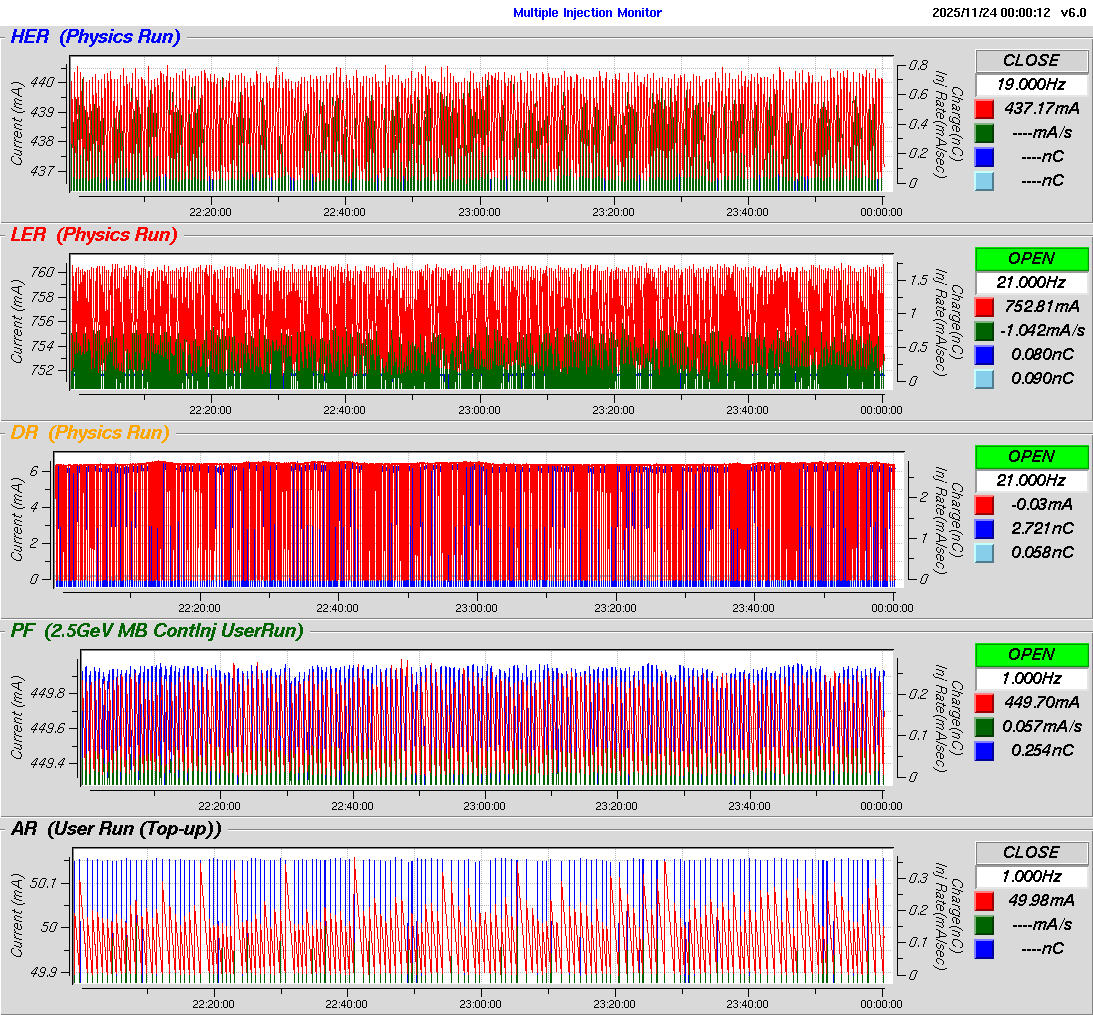
Task: Click the DR OPEN status indicator
Action: (x=1031, y=456)
